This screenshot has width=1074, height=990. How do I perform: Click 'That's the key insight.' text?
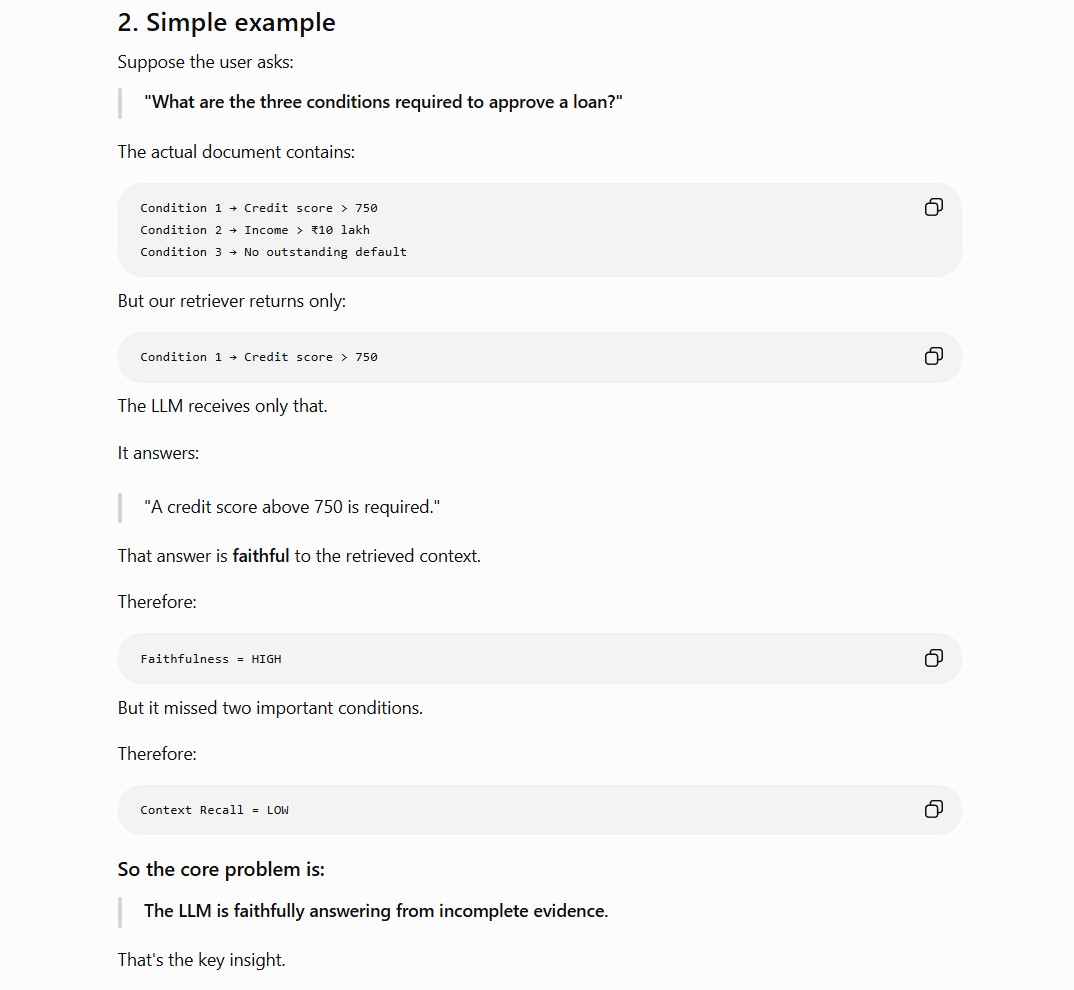click(x=201, y=960)
